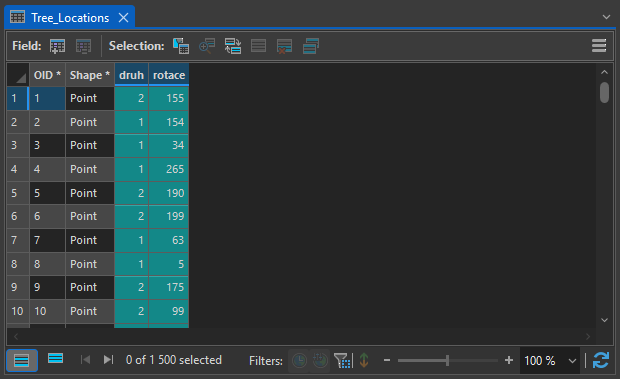Click the Copy Selection icon
The image size is (620, 379).
pyautogui.click(x=311, y=46)
